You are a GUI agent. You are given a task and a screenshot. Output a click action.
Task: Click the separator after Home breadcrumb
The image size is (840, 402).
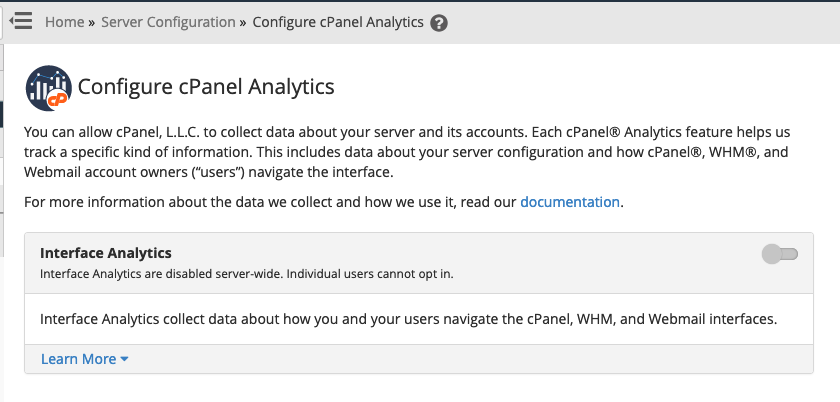click(93, 21)
